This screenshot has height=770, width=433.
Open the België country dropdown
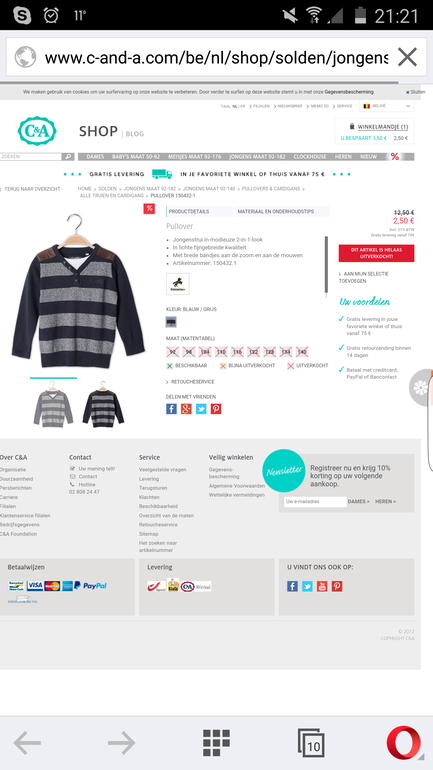pos(387,106)
